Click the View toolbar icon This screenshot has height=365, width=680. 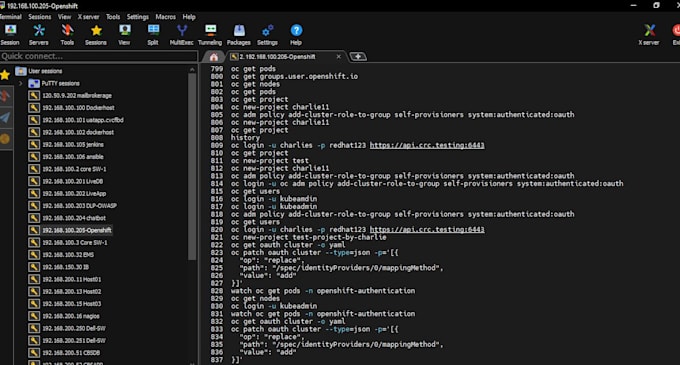tap(124, 34)
